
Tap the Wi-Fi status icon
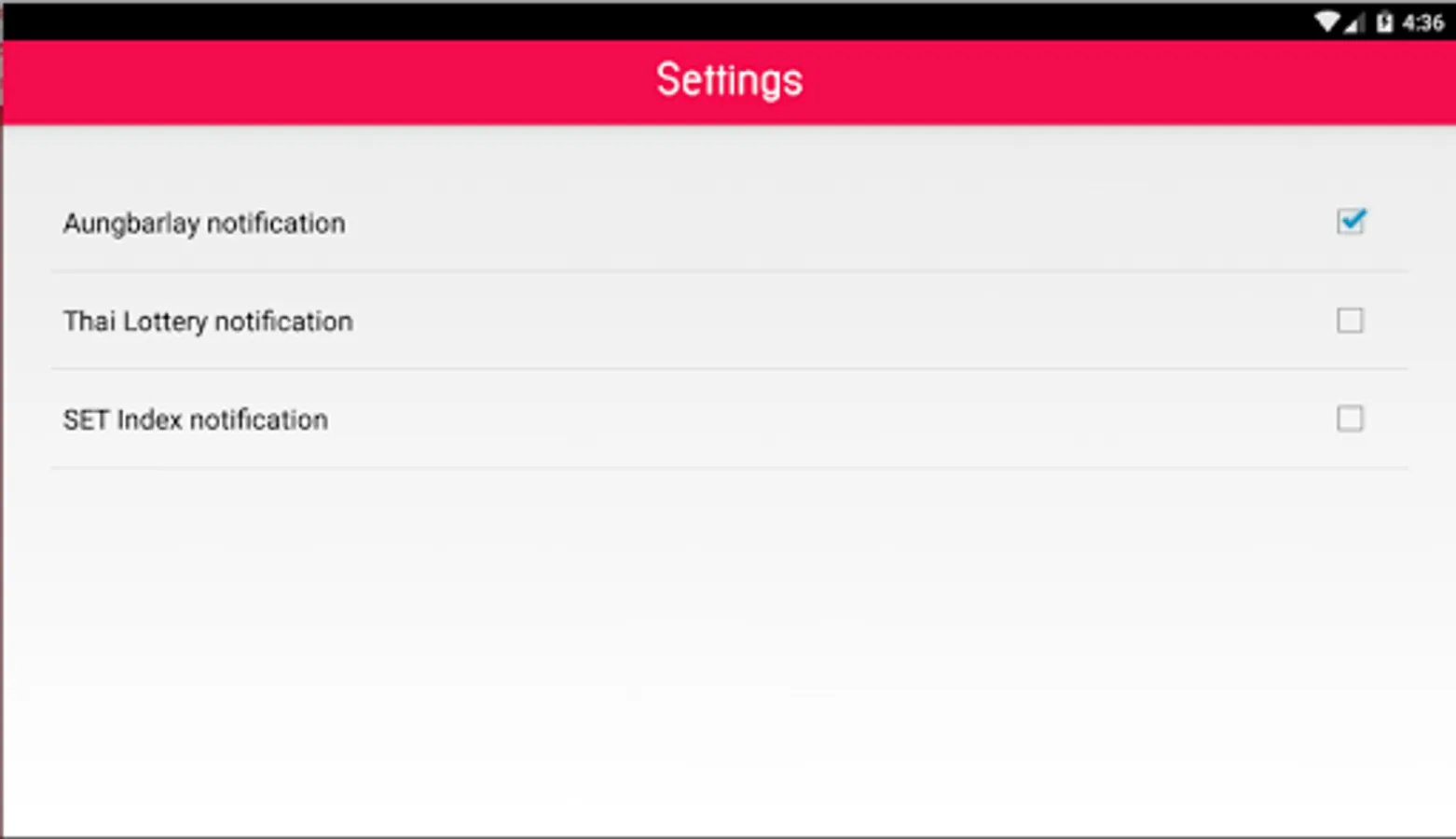(1326, 21)
